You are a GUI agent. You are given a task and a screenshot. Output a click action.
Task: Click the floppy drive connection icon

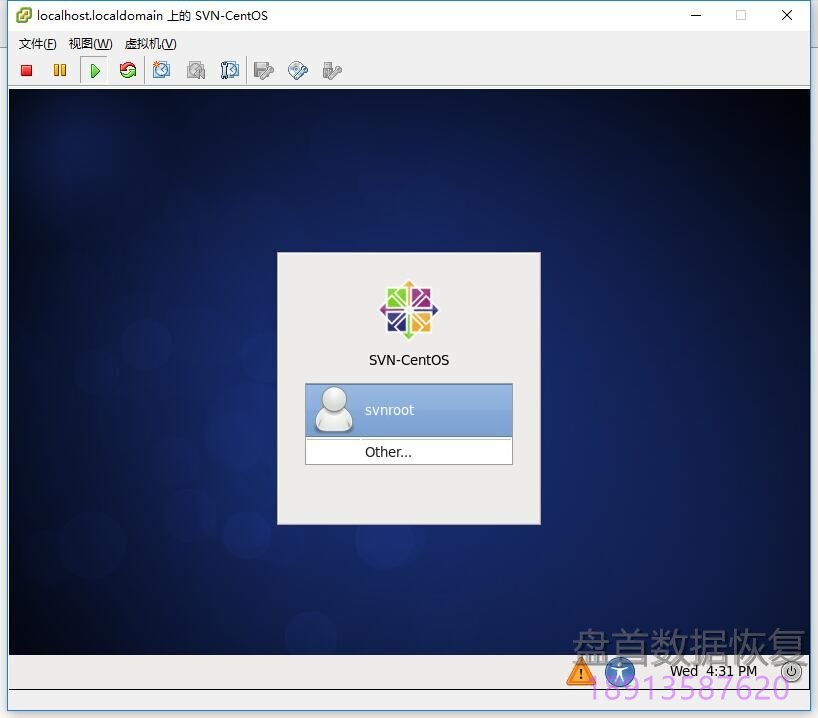click(264, 70)
